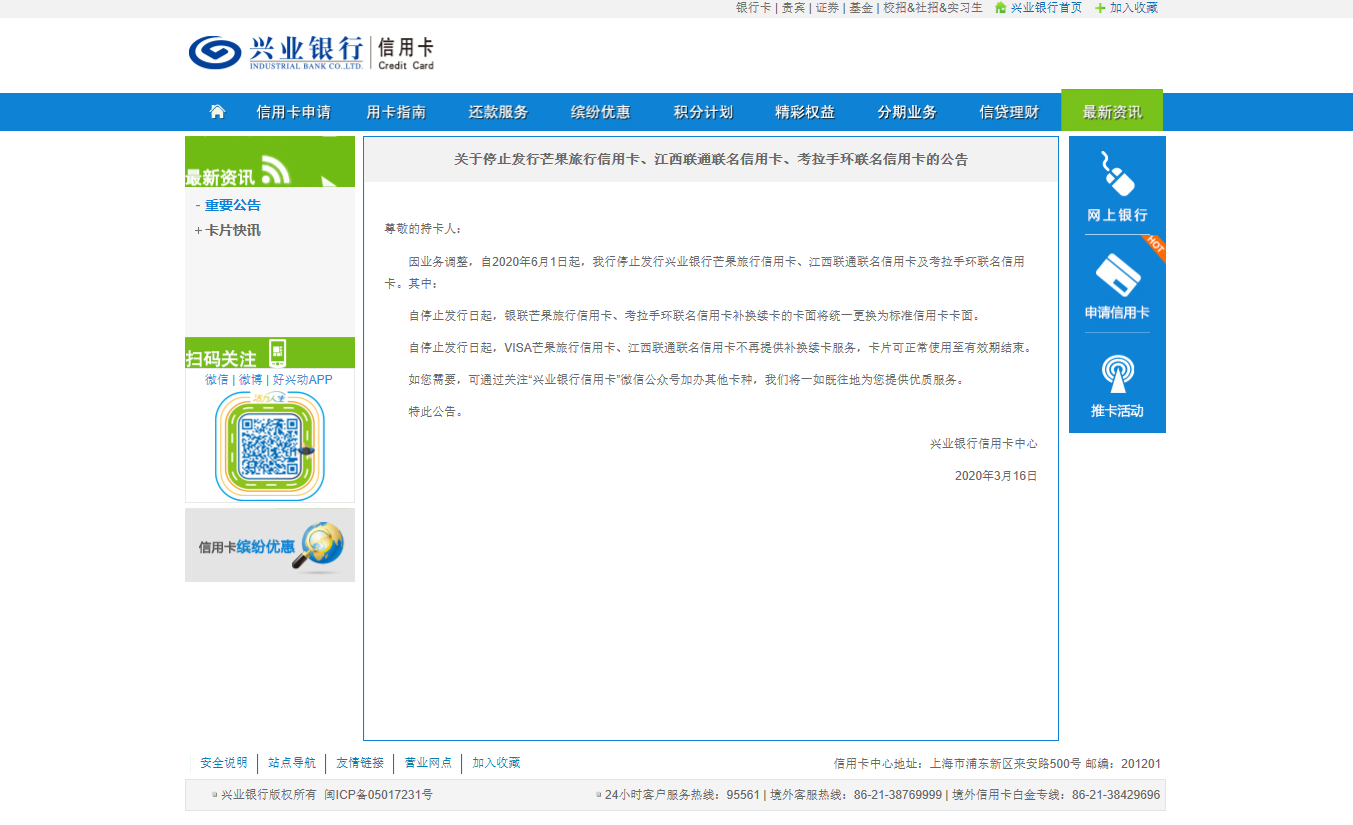Click the home icon in navigation bar

coord(217,111)
